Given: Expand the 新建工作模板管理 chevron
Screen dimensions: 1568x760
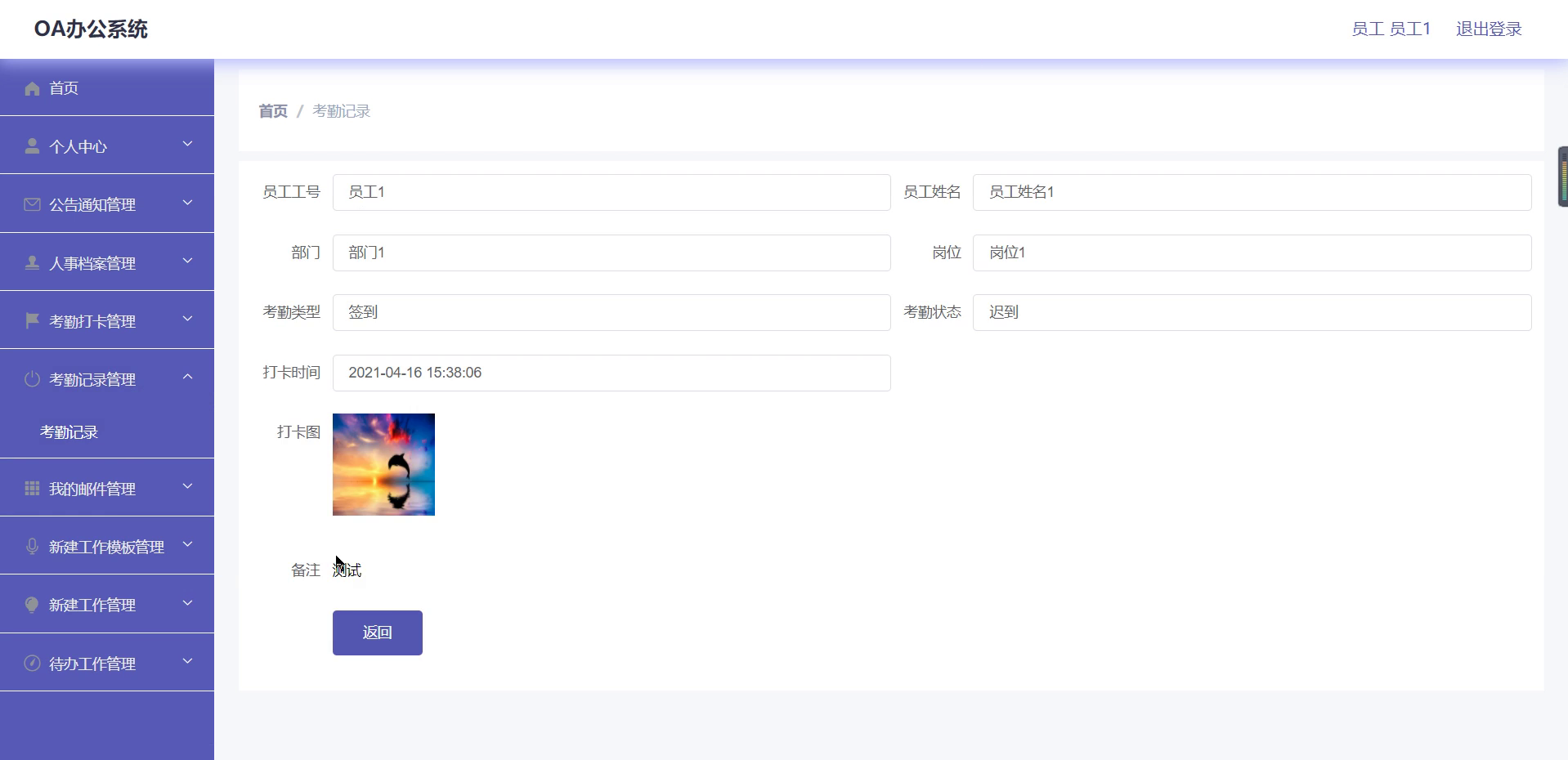Looking at the screenshot, I should 187,544.
